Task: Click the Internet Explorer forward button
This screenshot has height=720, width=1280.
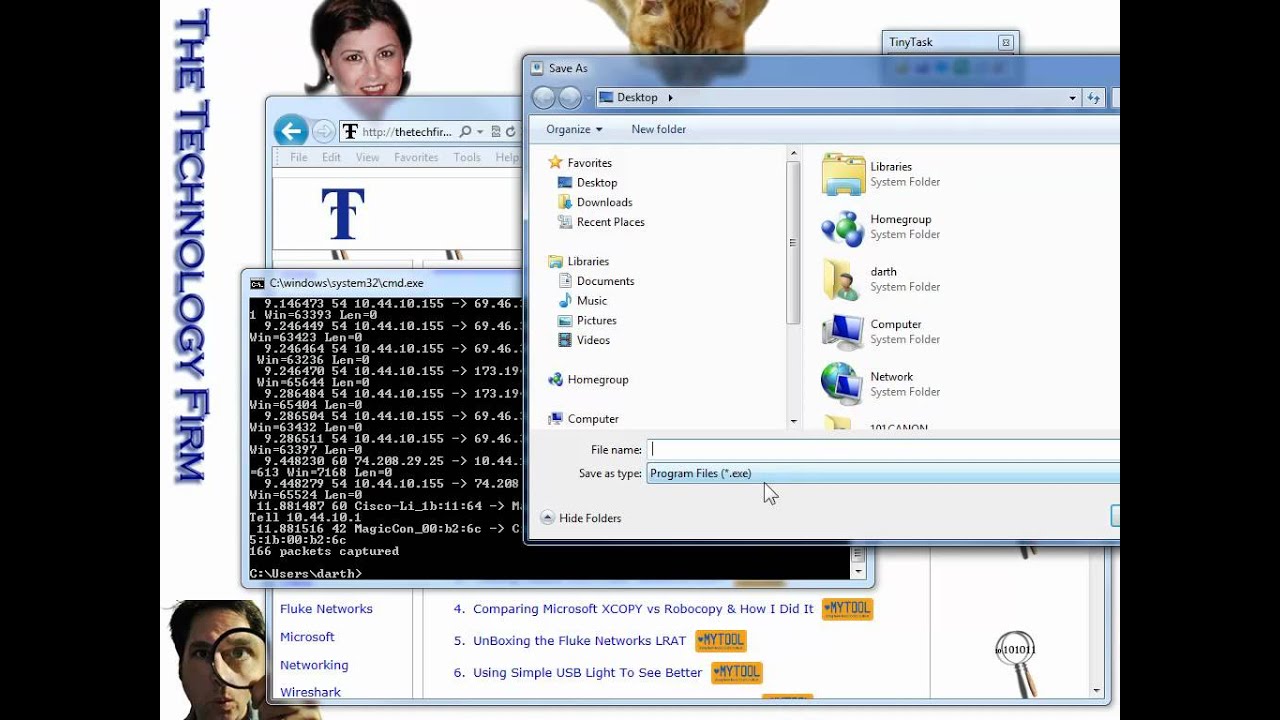Action: (323, 131)
